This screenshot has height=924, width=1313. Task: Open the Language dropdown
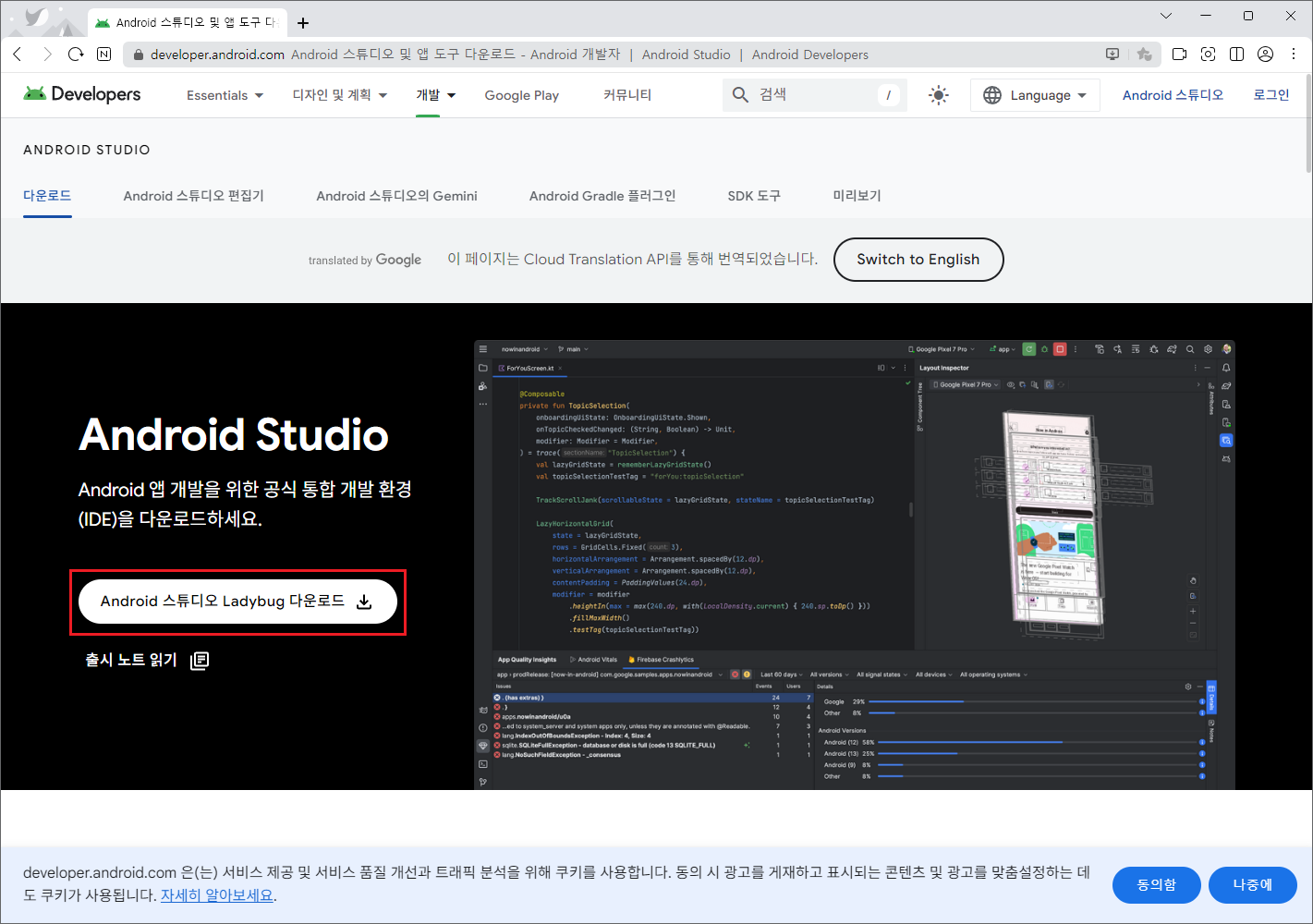point(1035,95)
